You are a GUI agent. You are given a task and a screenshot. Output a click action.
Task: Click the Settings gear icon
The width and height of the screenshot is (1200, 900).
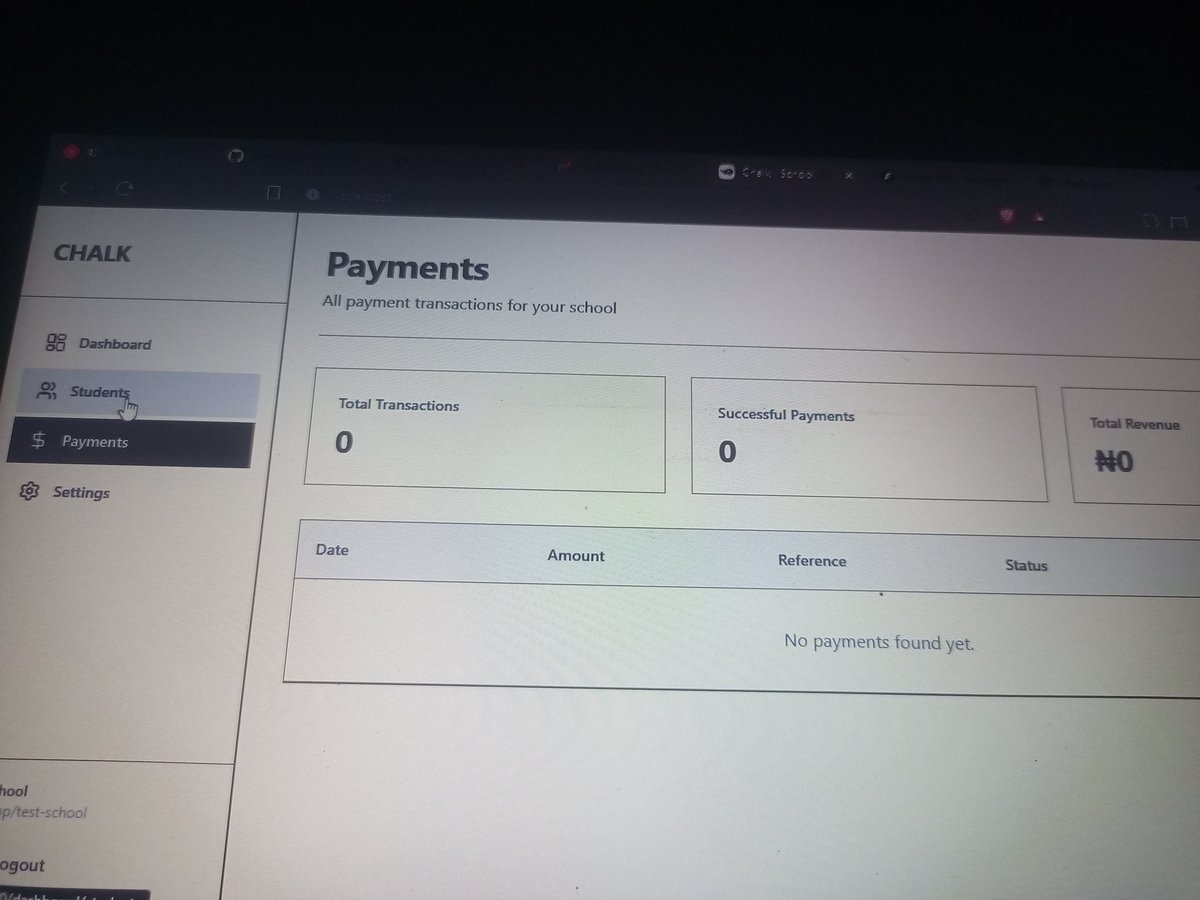pyautogui.click(x=29, y=491)
